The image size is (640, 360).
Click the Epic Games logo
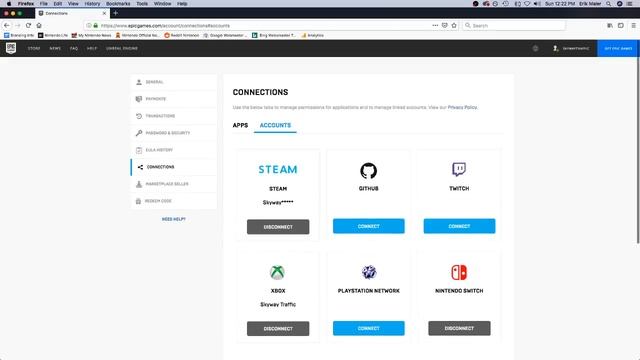(11, 48)
